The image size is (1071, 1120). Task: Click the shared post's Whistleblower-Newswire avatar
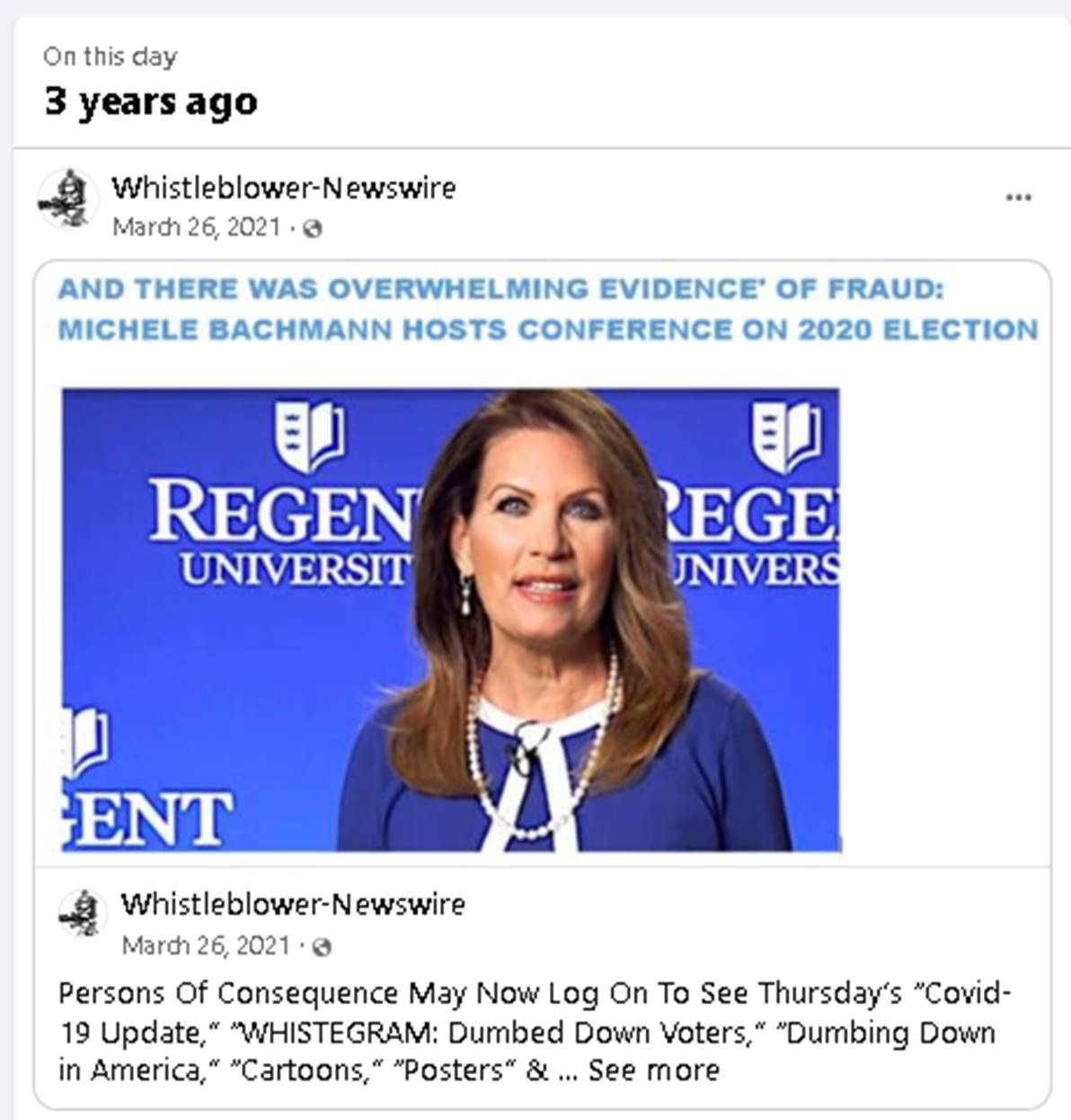83,914
